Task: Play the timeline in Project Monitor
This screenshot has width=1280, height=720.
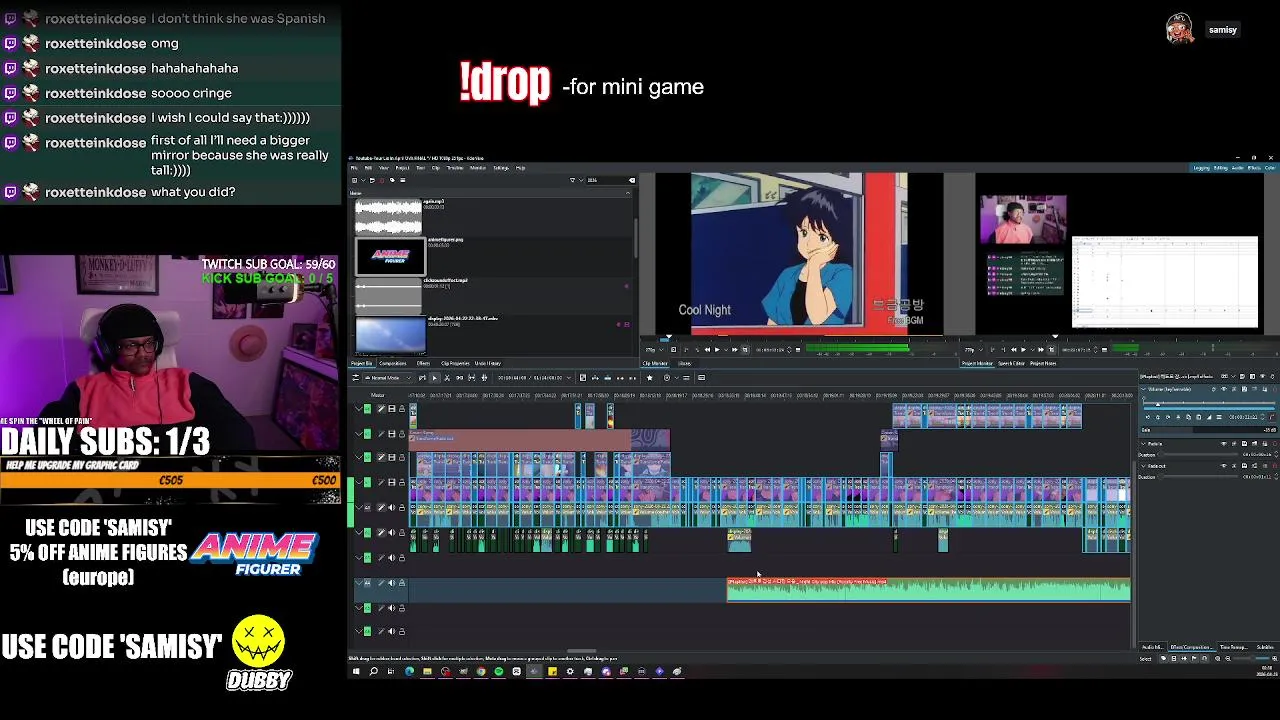Action: pyautogui.click(x=1023, y=350)
